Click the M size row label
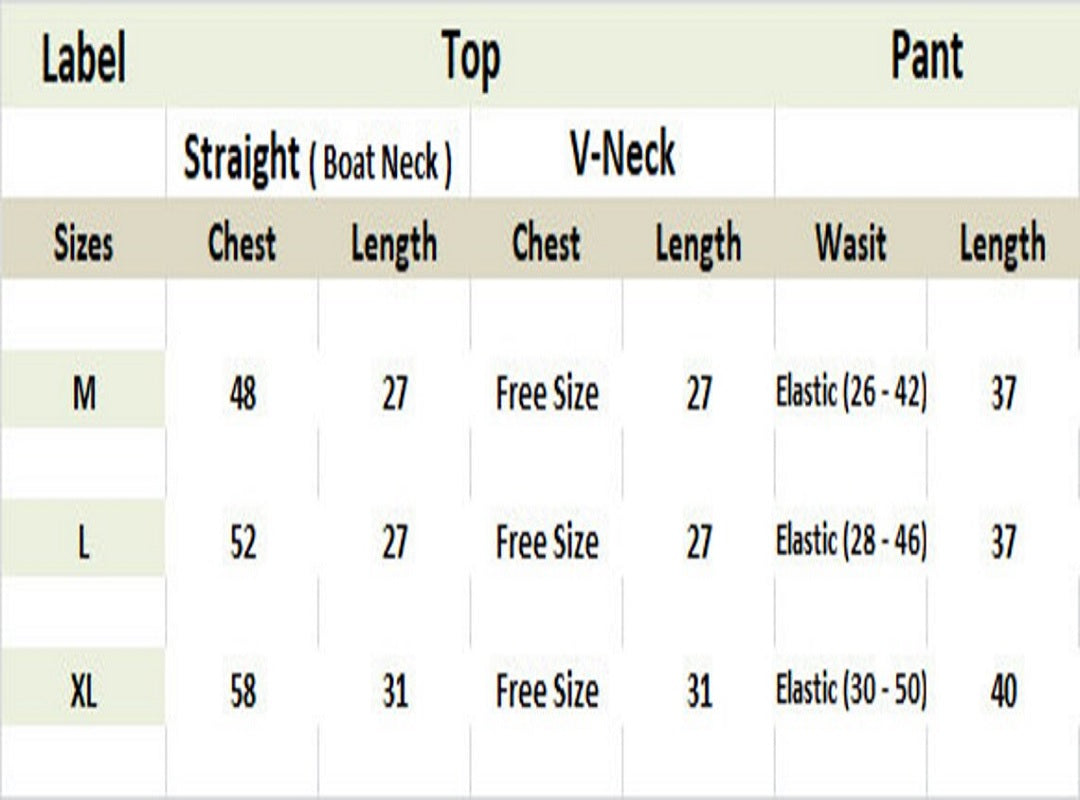Viewport: 1080px width, 800px height. click(x=84, y=394)
